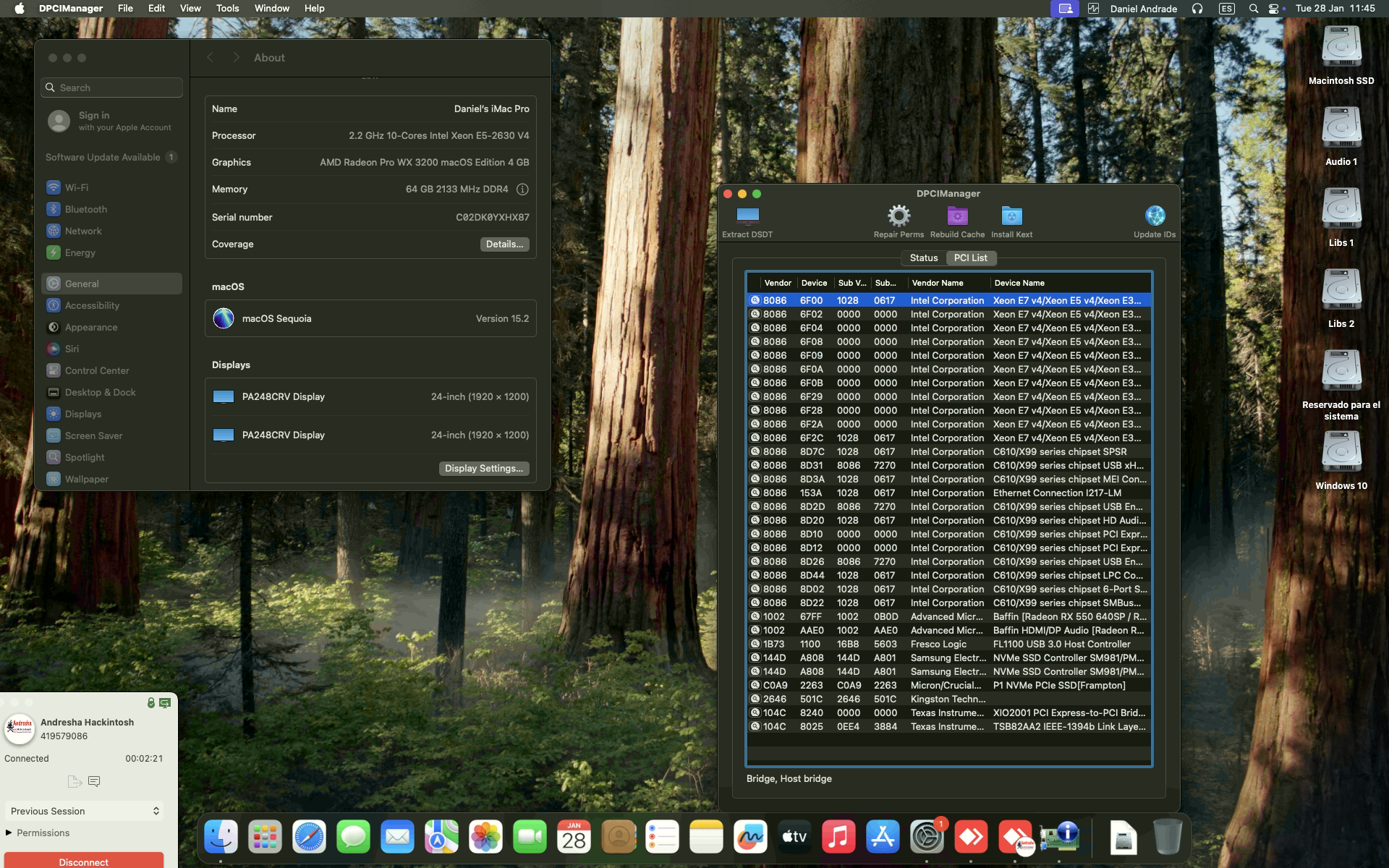Switch to the Status tab
Image resolution: width=1389 pixels, height=868 pixels.
[923, 258]
